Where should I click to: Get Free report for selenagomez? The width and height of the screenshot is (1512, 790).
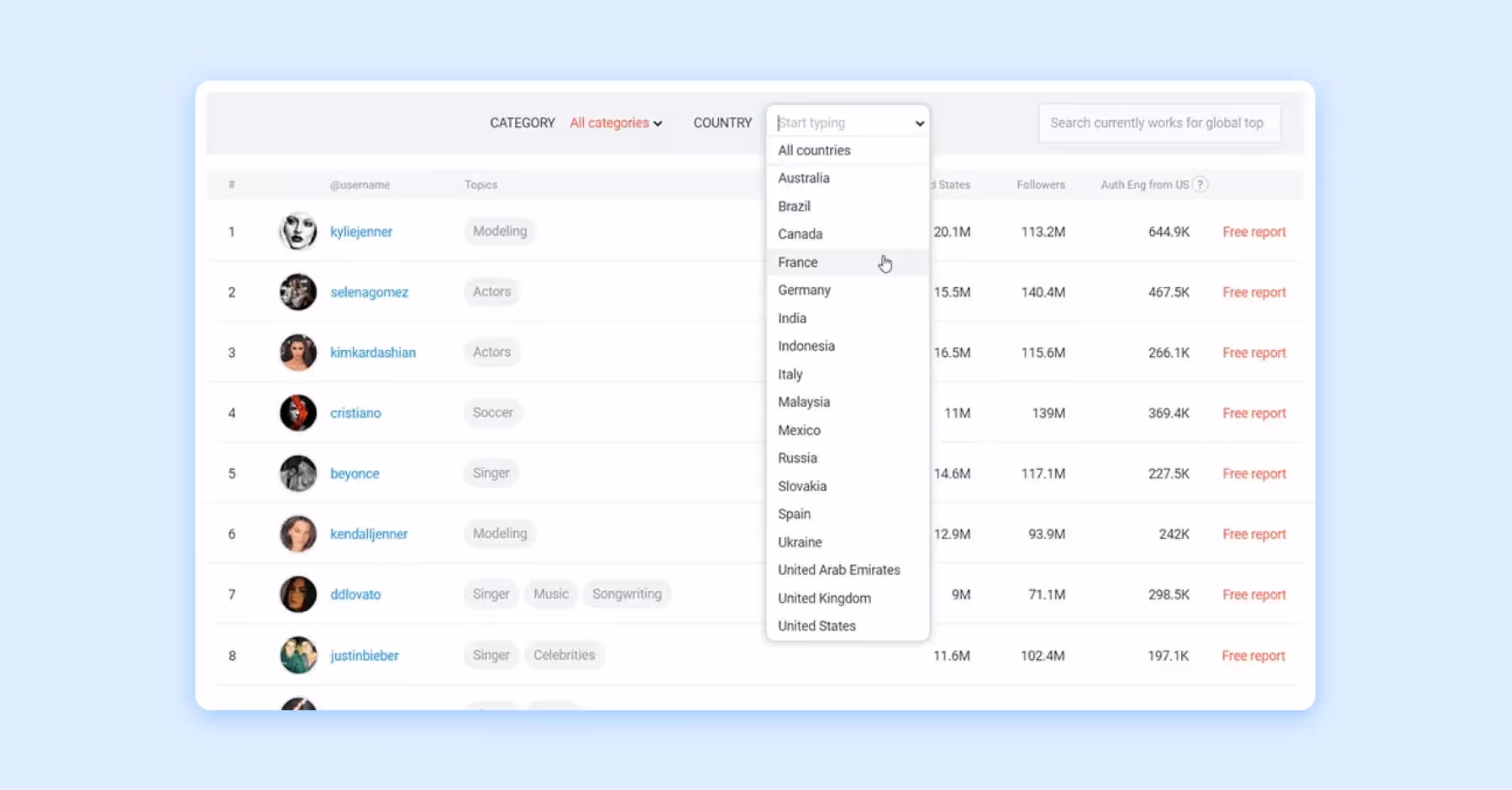1254,292
